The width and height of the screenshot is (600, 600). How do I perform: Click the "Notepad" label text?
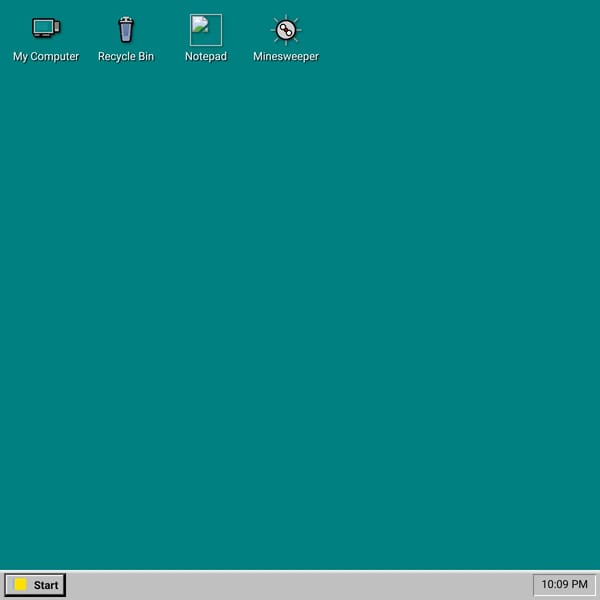[x=206, y=57]
